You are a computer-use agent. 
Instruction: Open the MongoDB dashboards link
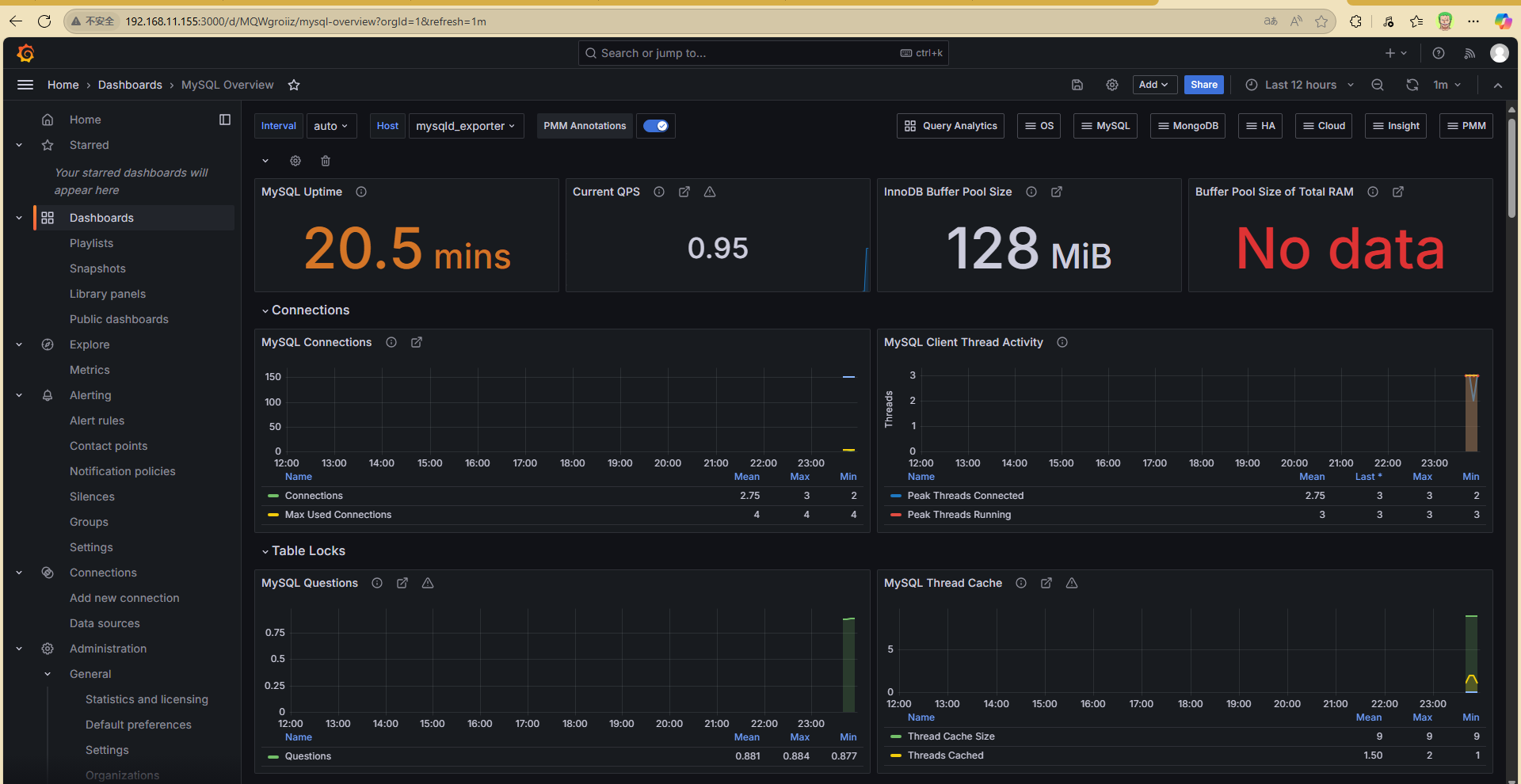(x=1187, y=126)
